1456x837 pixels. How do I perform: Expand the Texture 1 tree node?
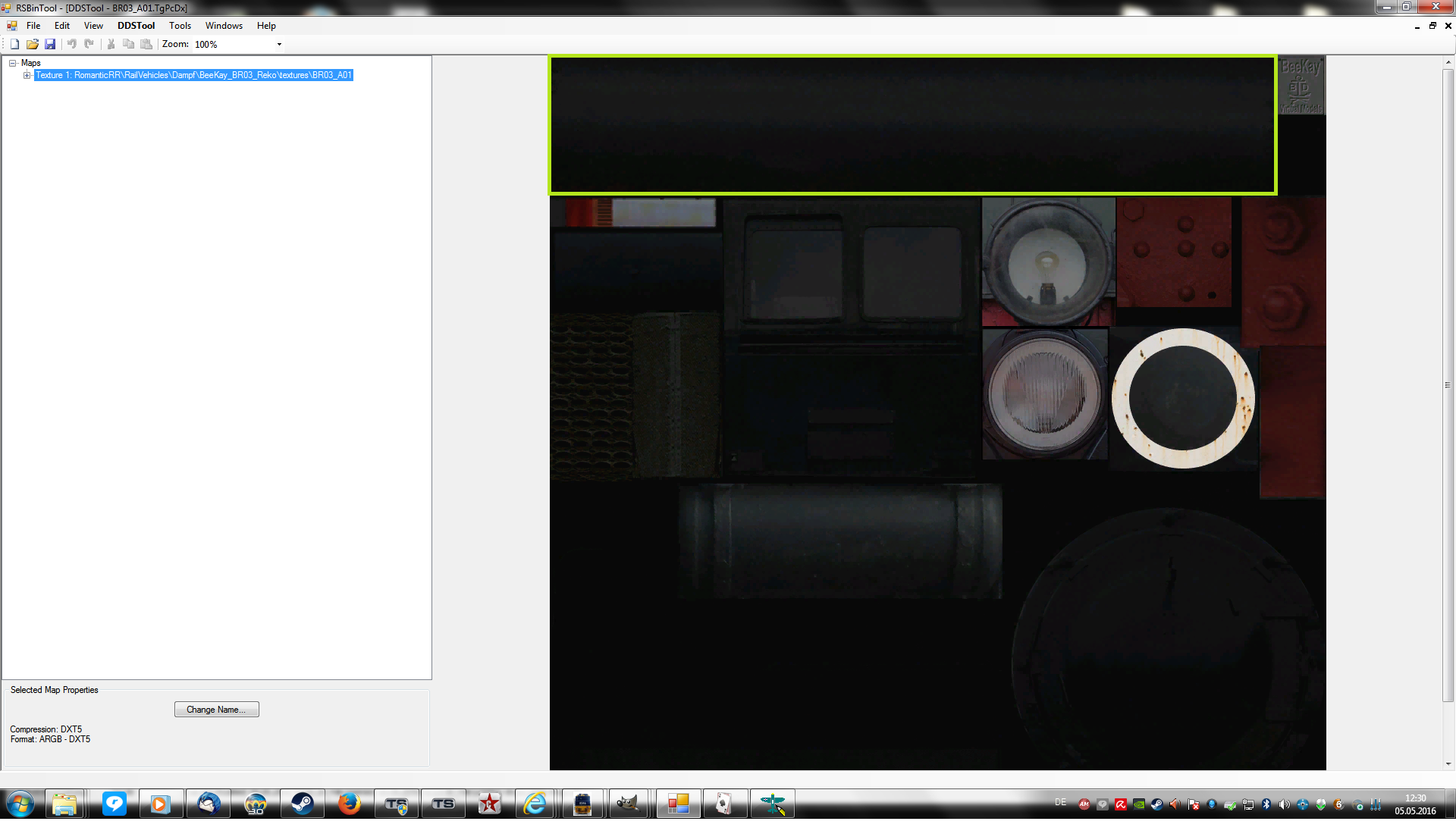[27, 75]
